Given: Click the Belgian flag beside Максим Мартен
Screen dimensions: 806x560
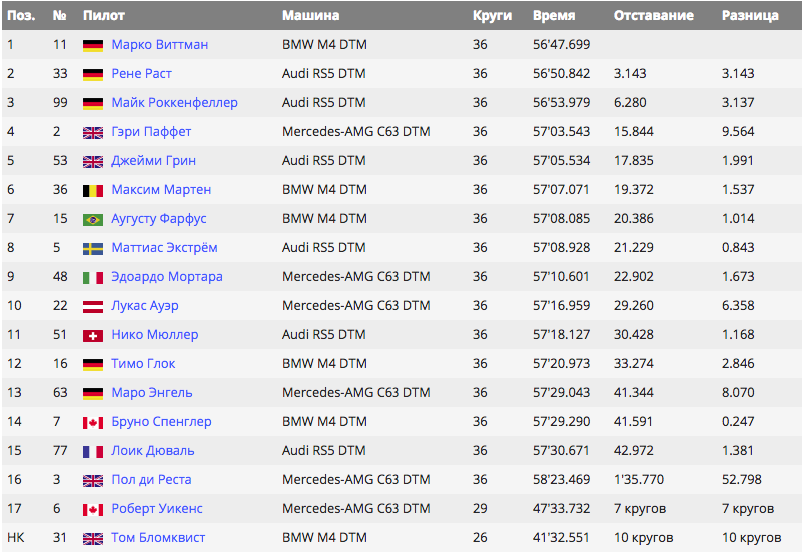Looking at the screenshot, I should (x=93, y=190).
